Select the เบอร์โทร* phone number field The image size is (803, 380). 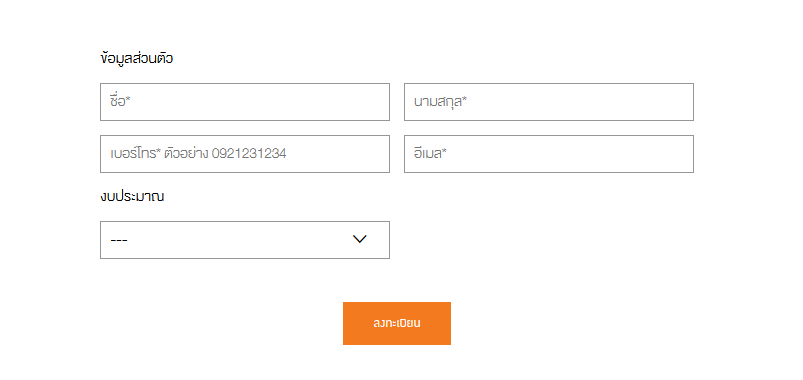coord(245,154)
